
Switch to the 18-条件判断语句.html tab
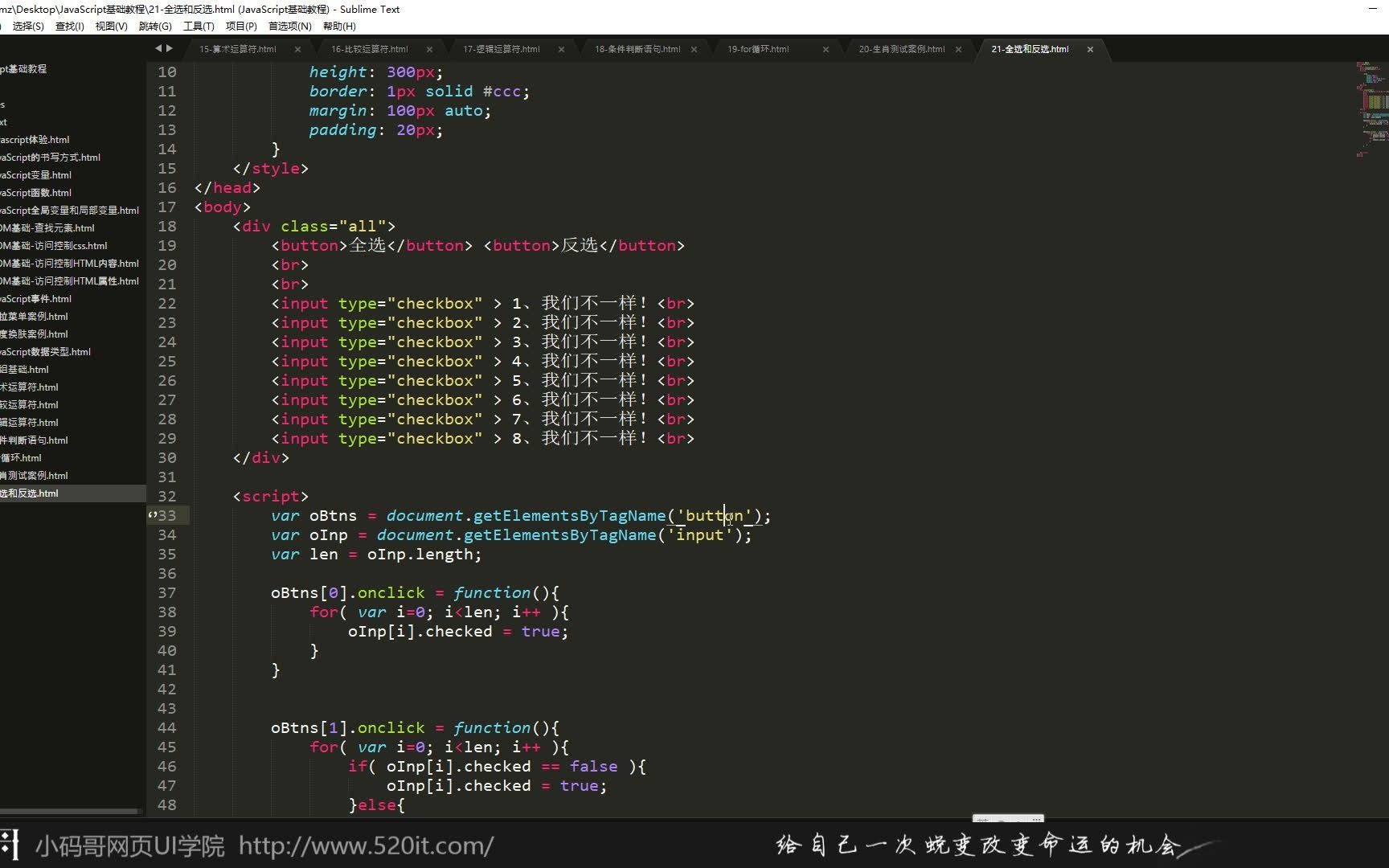[x=637, y=49]
